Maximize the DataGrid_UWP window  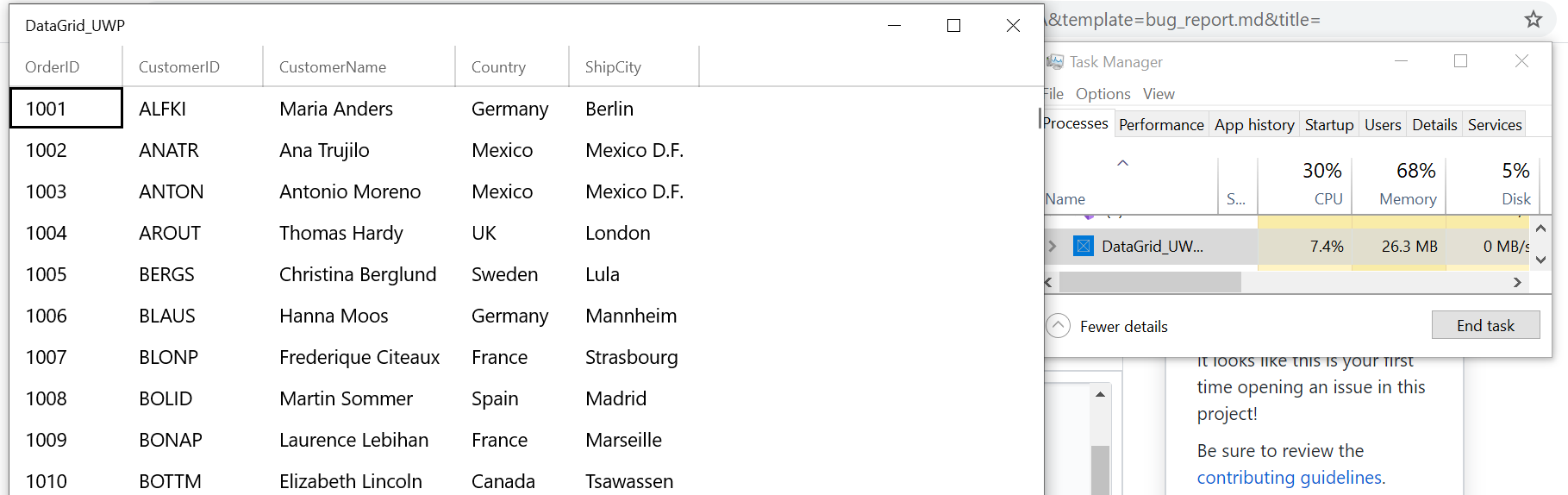click(953, 26)
